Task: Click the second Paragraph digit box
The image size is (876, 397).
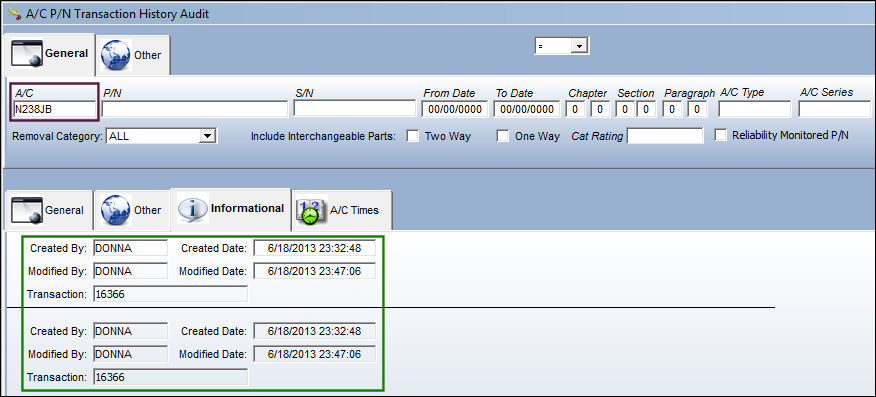Action: point(697,109)
